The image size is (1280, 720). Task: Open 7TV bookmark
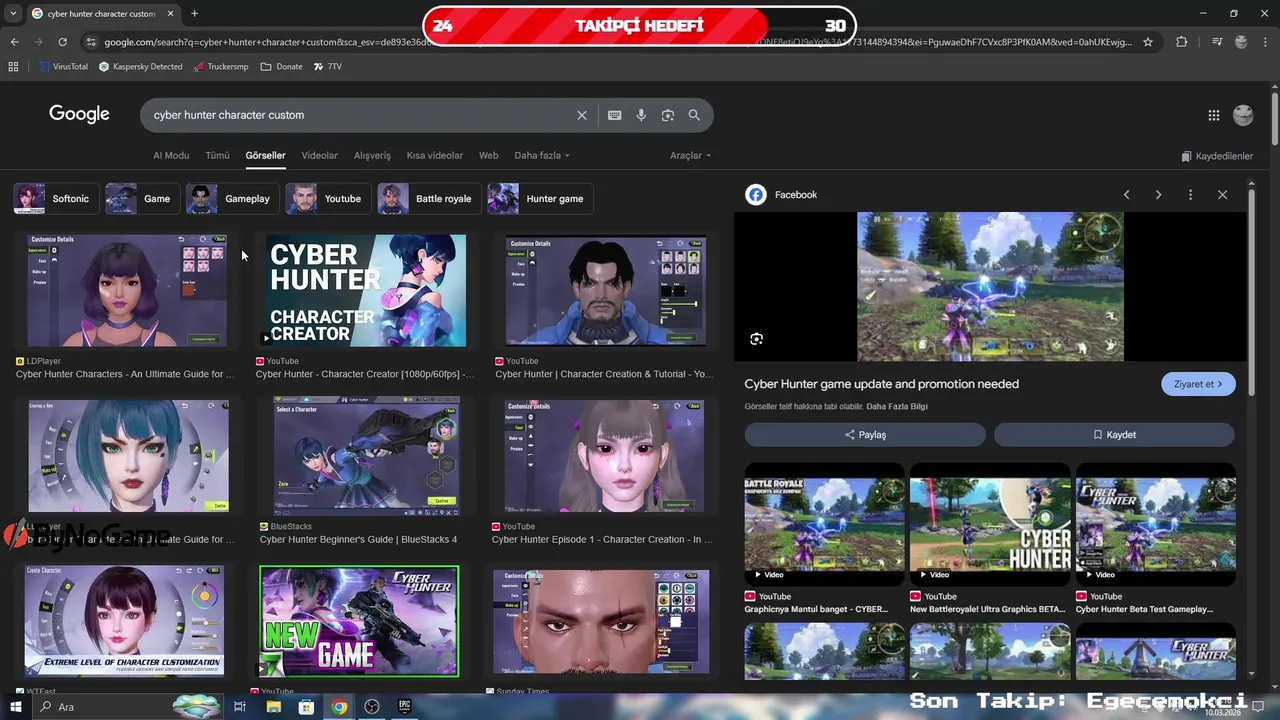pyautogui.click(x=328, y=67)
